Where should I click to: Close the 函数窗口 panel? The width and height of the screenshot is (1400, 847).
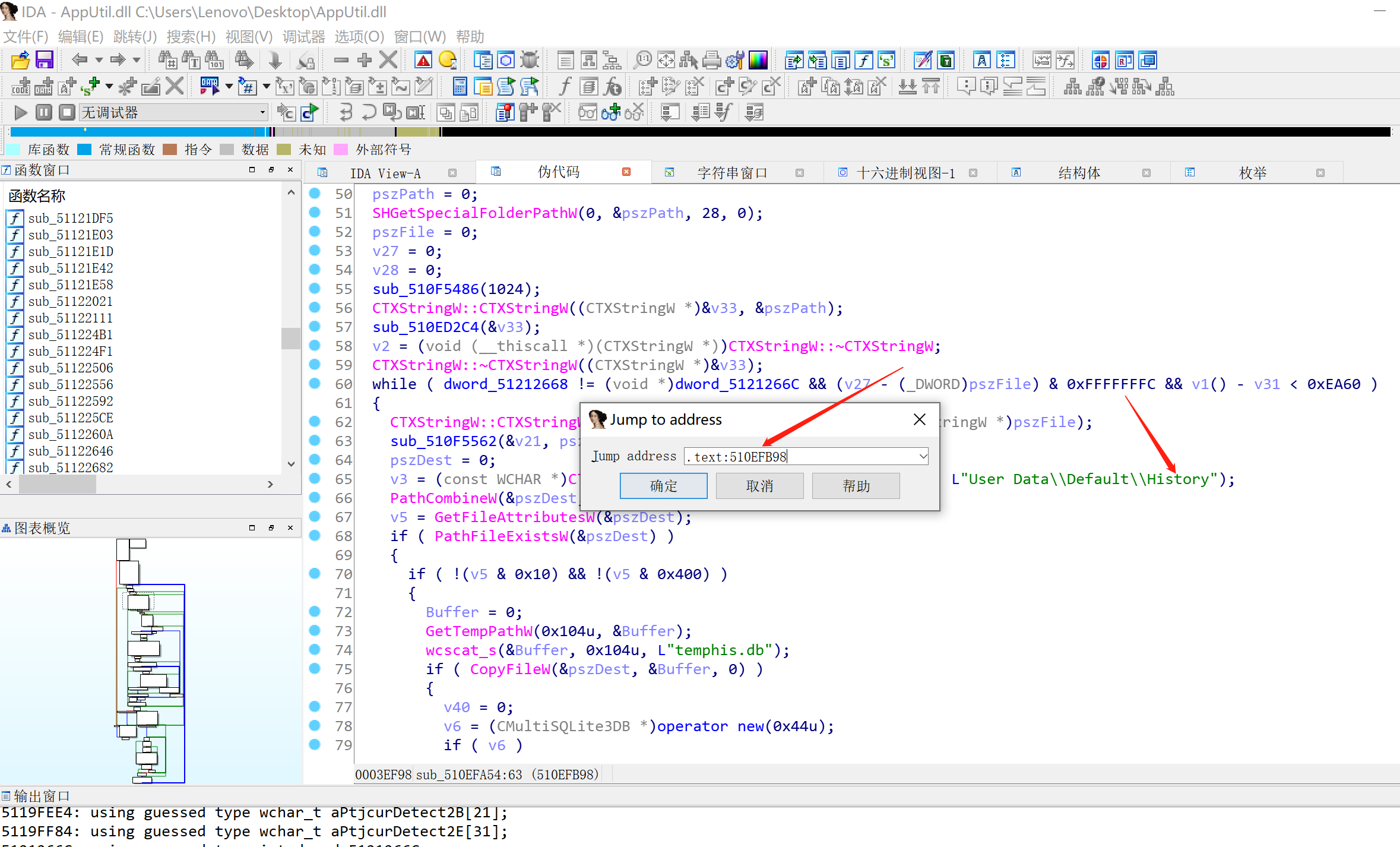[x=290, y=170]
